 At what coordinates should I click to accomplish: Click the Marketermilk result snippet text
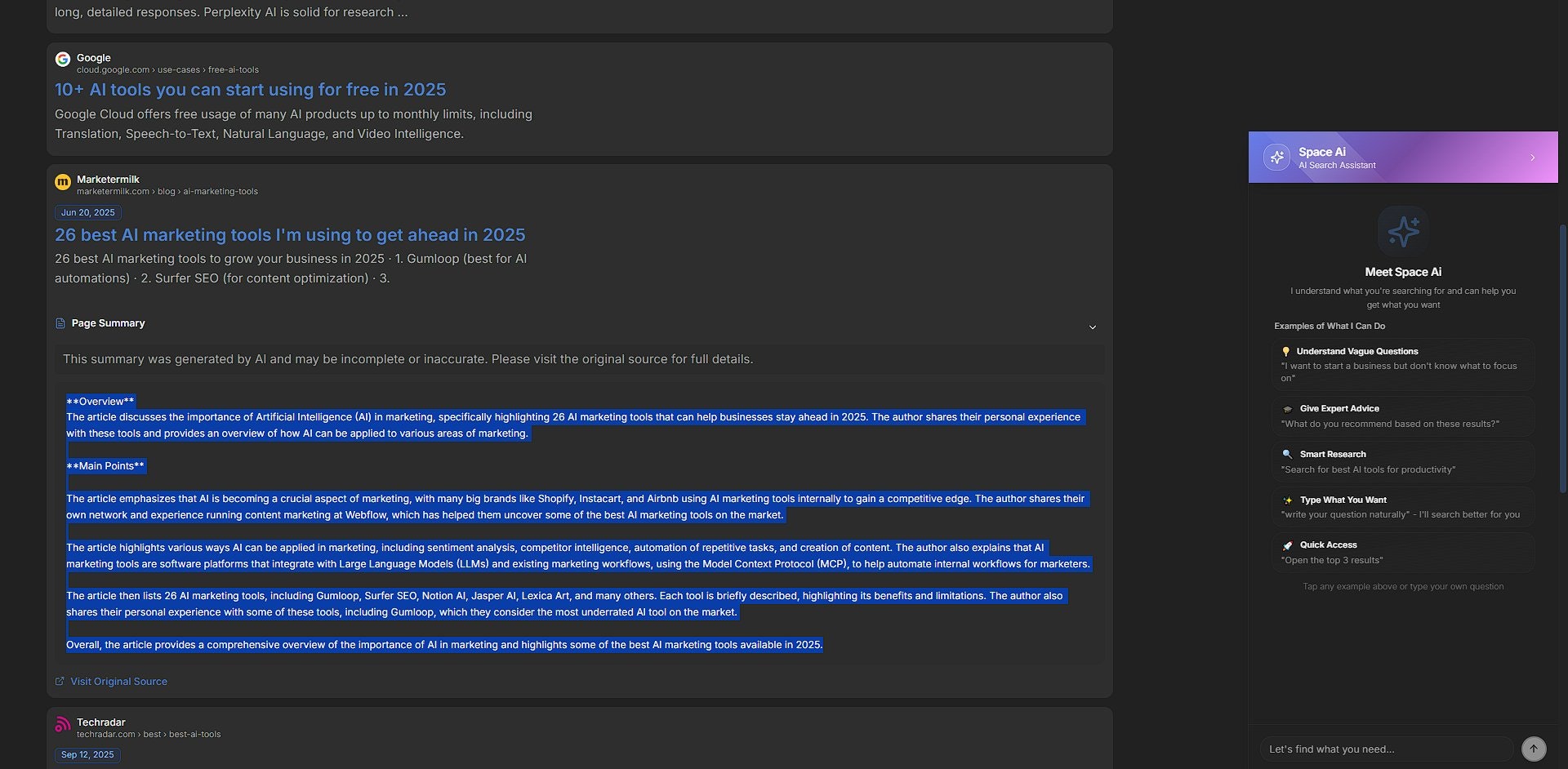tap(291, 269)
